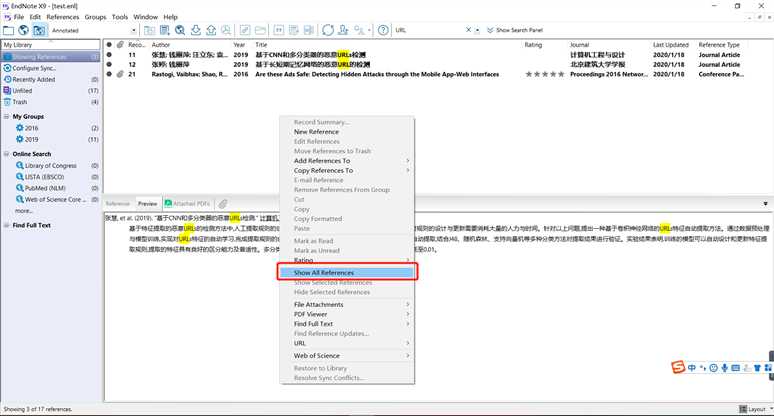The height and width of the screenshot is (416, 774).
Task: Select Configure Sync in sidebar
Action: (34, 68)
